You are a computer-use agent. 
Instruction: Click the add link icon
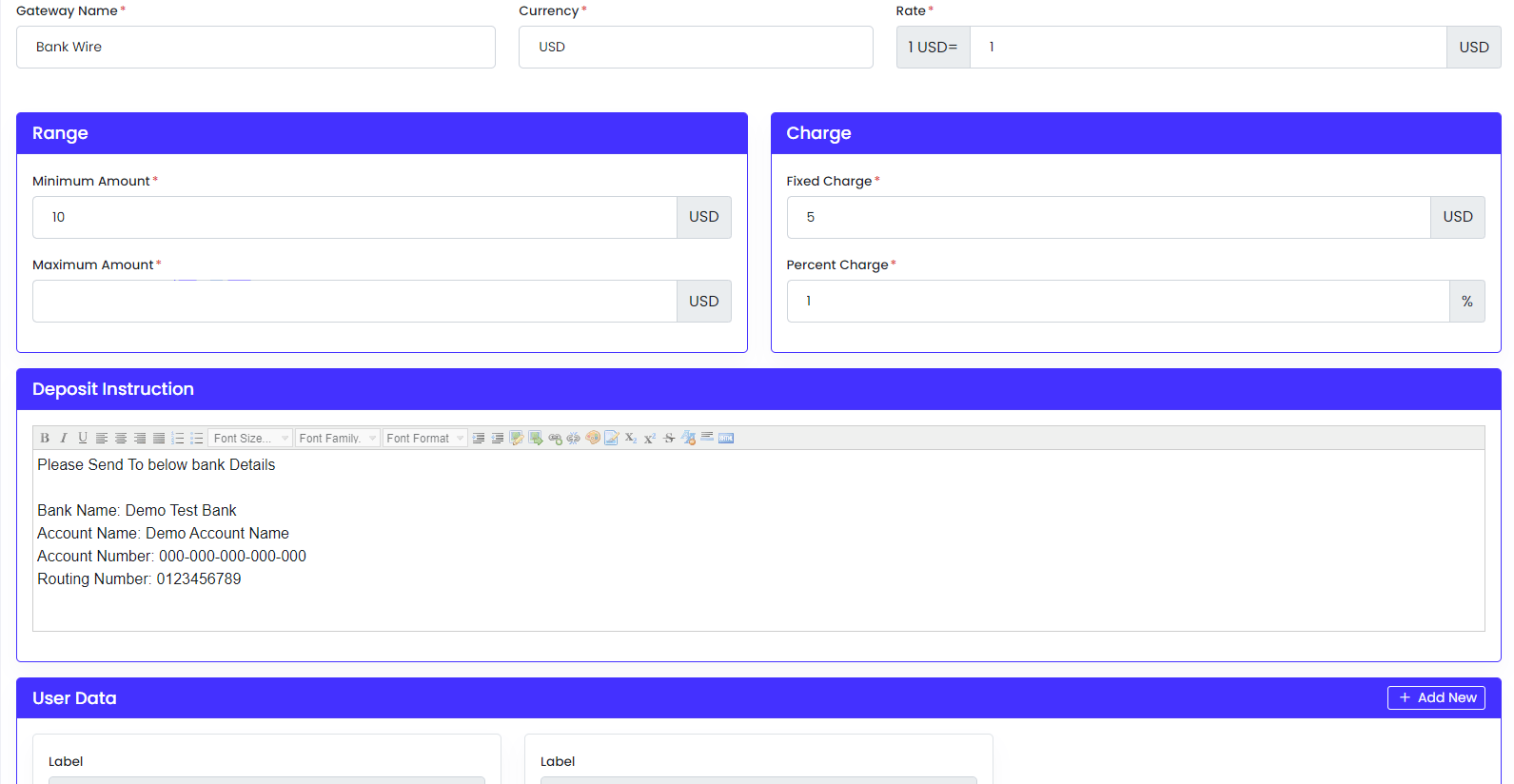point(555,438)
